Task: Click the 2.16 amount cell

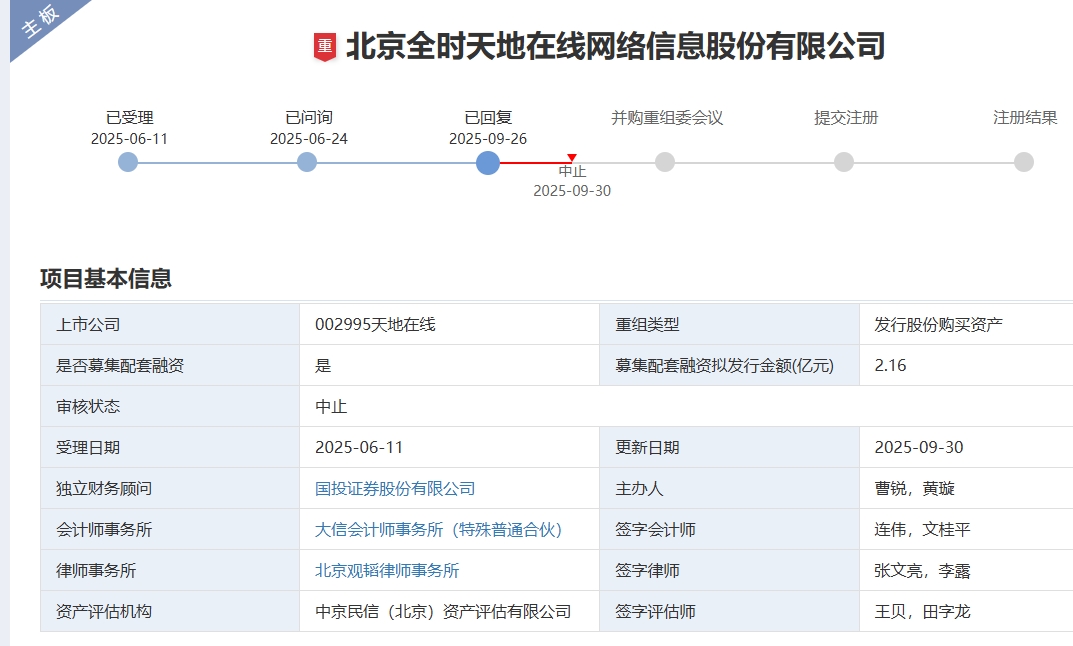Action: click(966, 365)
